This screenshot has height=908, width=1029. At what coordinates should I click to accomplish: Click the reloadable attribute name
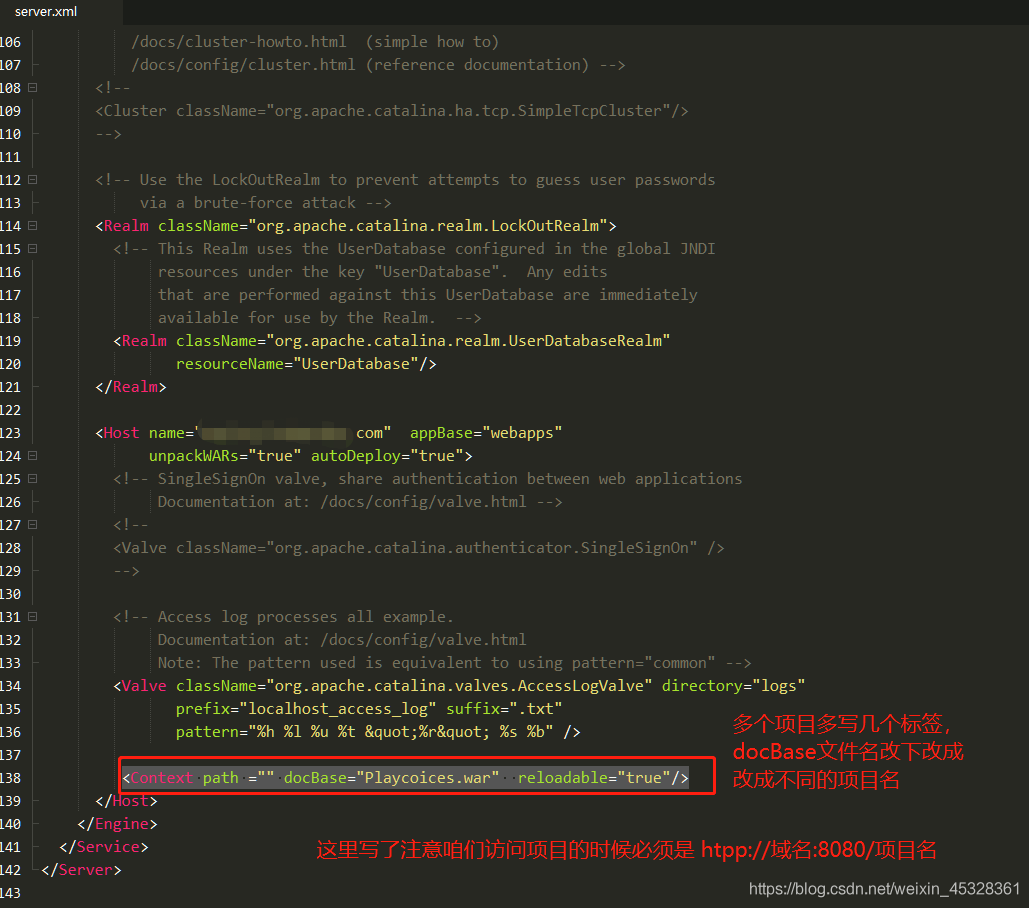[x=563, y=777]
